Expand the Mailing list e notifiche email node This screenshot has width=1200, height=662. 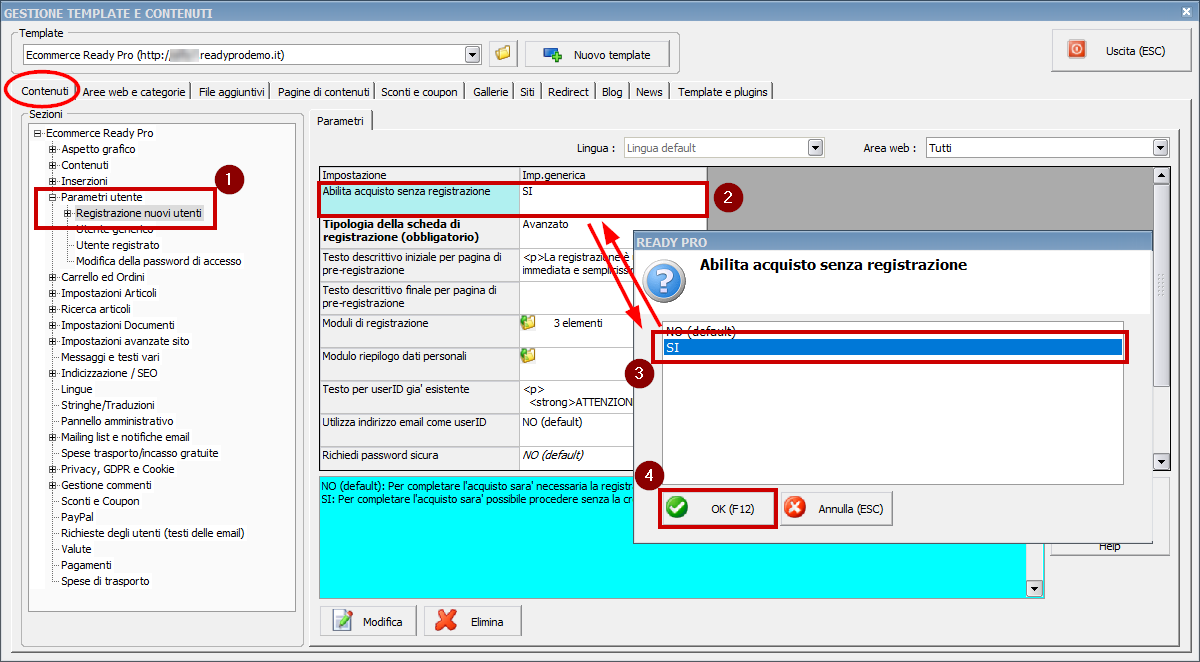pyautogui.click(x=53, y=437)
